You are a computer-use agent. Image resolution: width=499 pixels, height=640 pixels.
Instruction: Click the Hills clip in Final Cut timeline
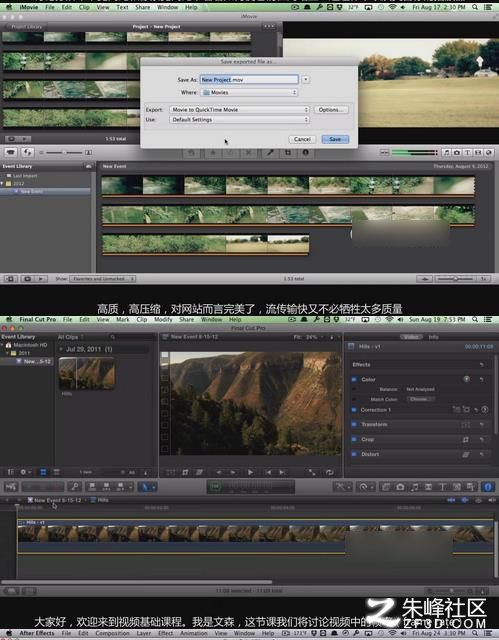[x=255, y=536]
